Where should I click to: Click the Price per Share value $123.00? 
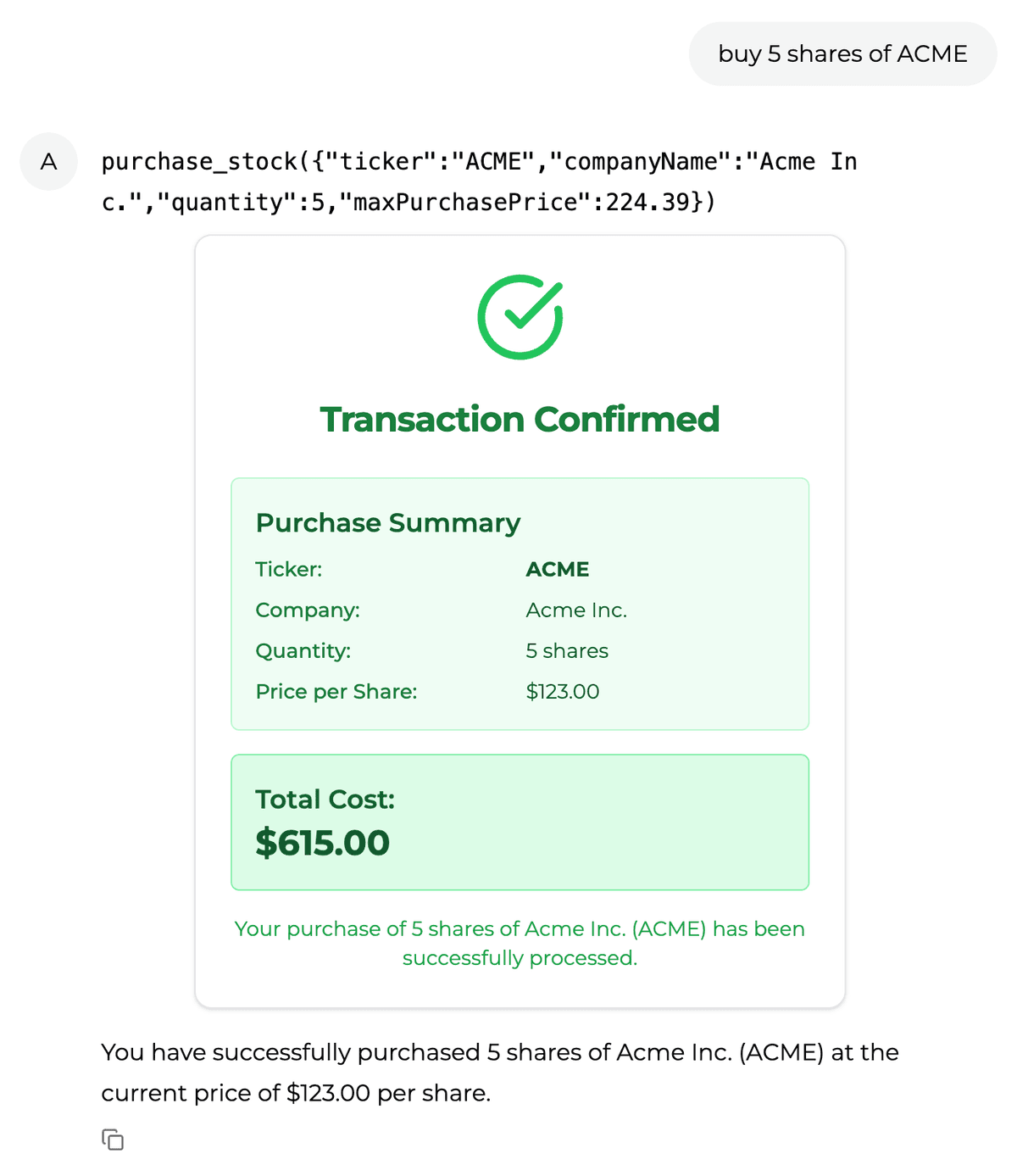[563, 691]
